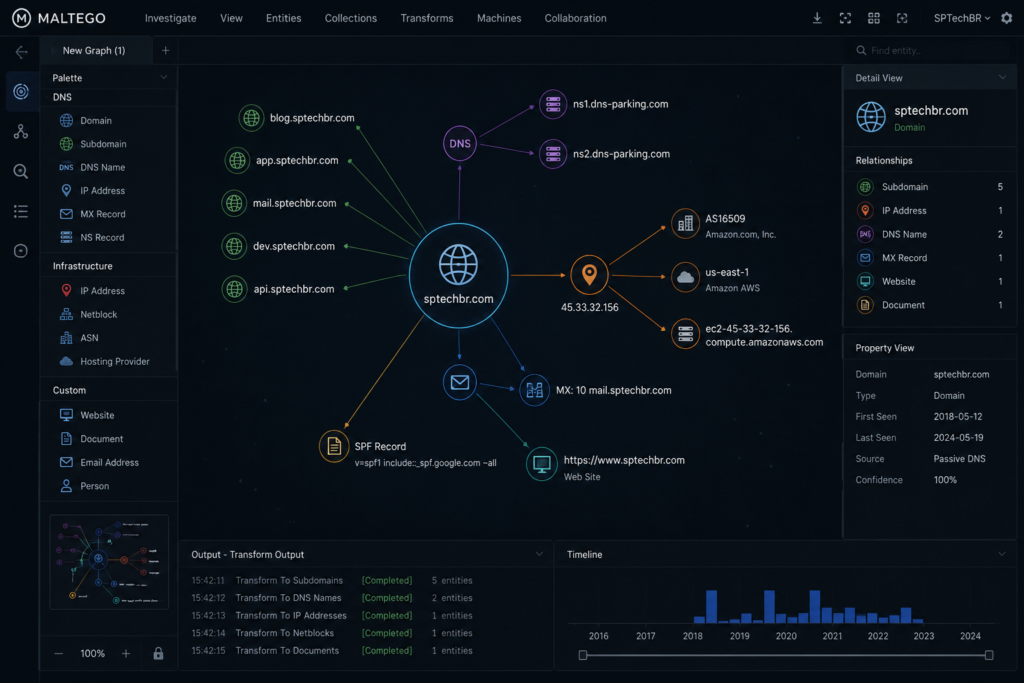Select DNS Name row in Relationships
The width and height of the screenshot is (1024, 683).
(929, 234)
